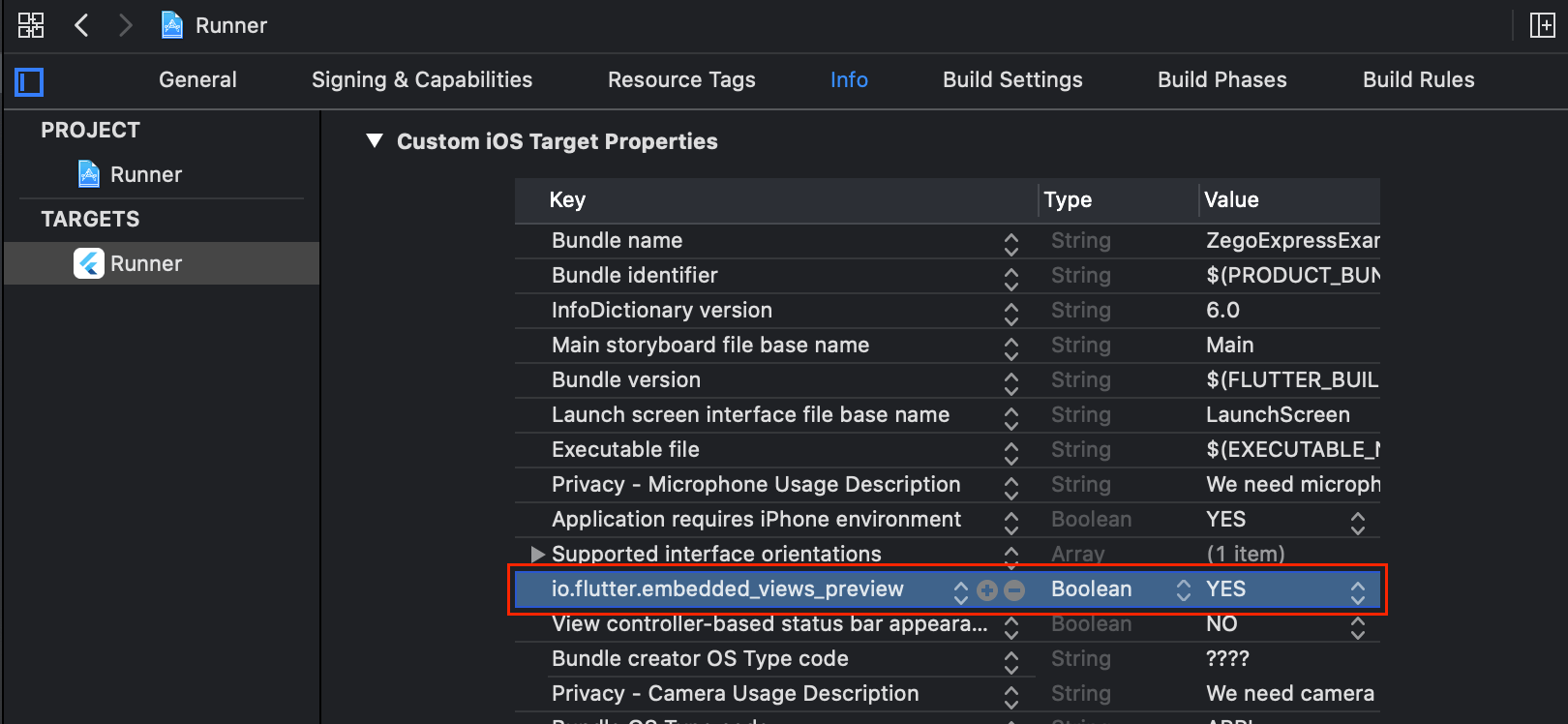This screenshot has width=1568, height=724.
Task: Collapse the Custom iOS Target Properties section
Action: (x=375, y=141)
